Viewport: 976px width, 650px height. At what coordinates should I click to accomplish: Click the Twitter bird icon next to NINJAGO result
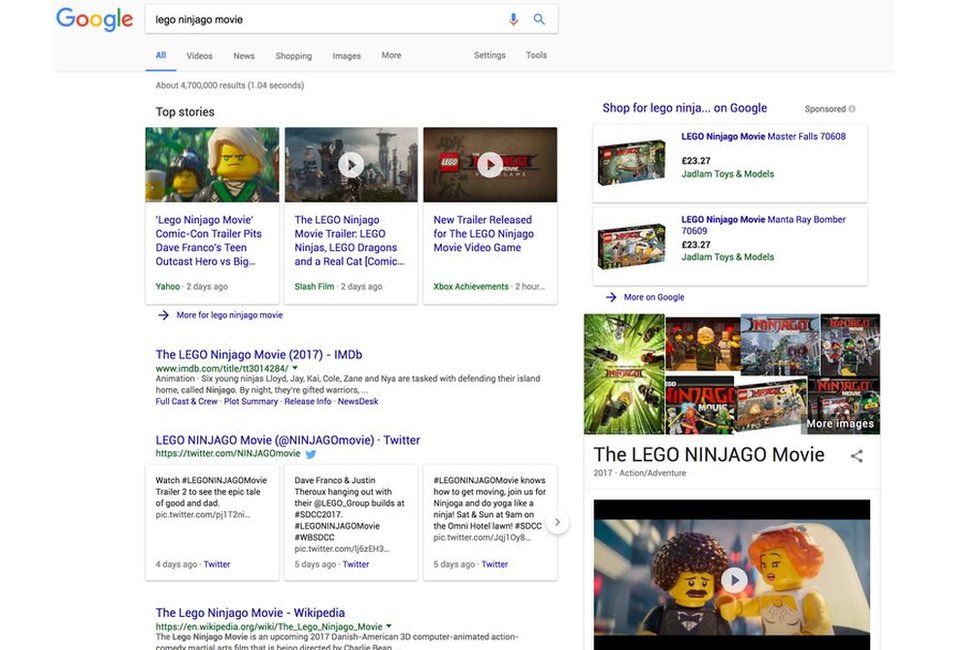pos(308,452)
